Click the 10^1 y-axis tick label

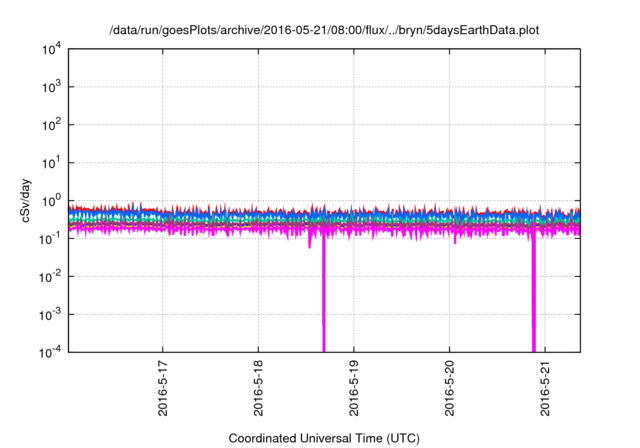click(51, 163)
